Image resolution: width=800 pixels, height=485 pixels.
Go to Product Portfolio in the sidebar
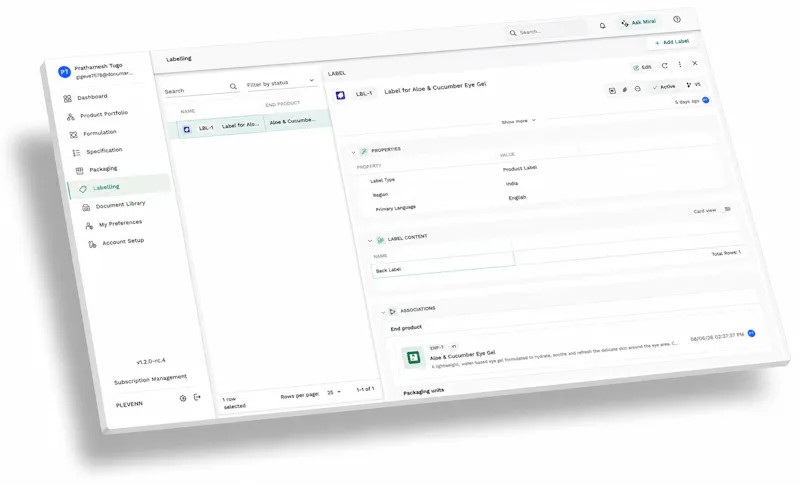pos(104,114)
